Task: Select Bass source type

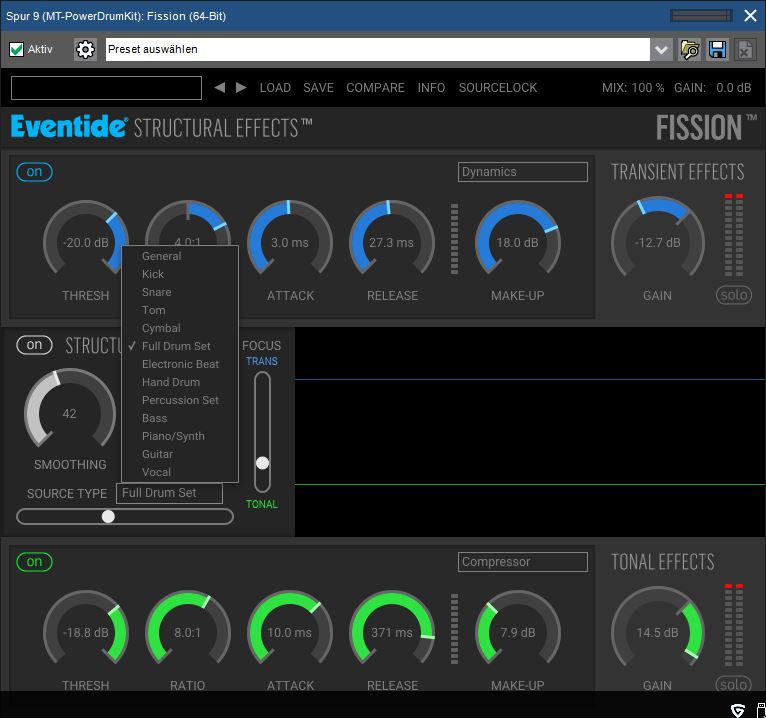Action: (x=180, y=418)
